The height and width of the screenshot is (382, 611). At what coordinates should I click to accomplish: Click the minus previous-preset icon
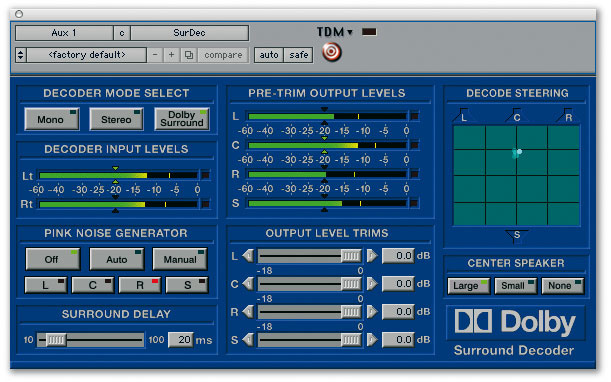(x=155, y=55)
